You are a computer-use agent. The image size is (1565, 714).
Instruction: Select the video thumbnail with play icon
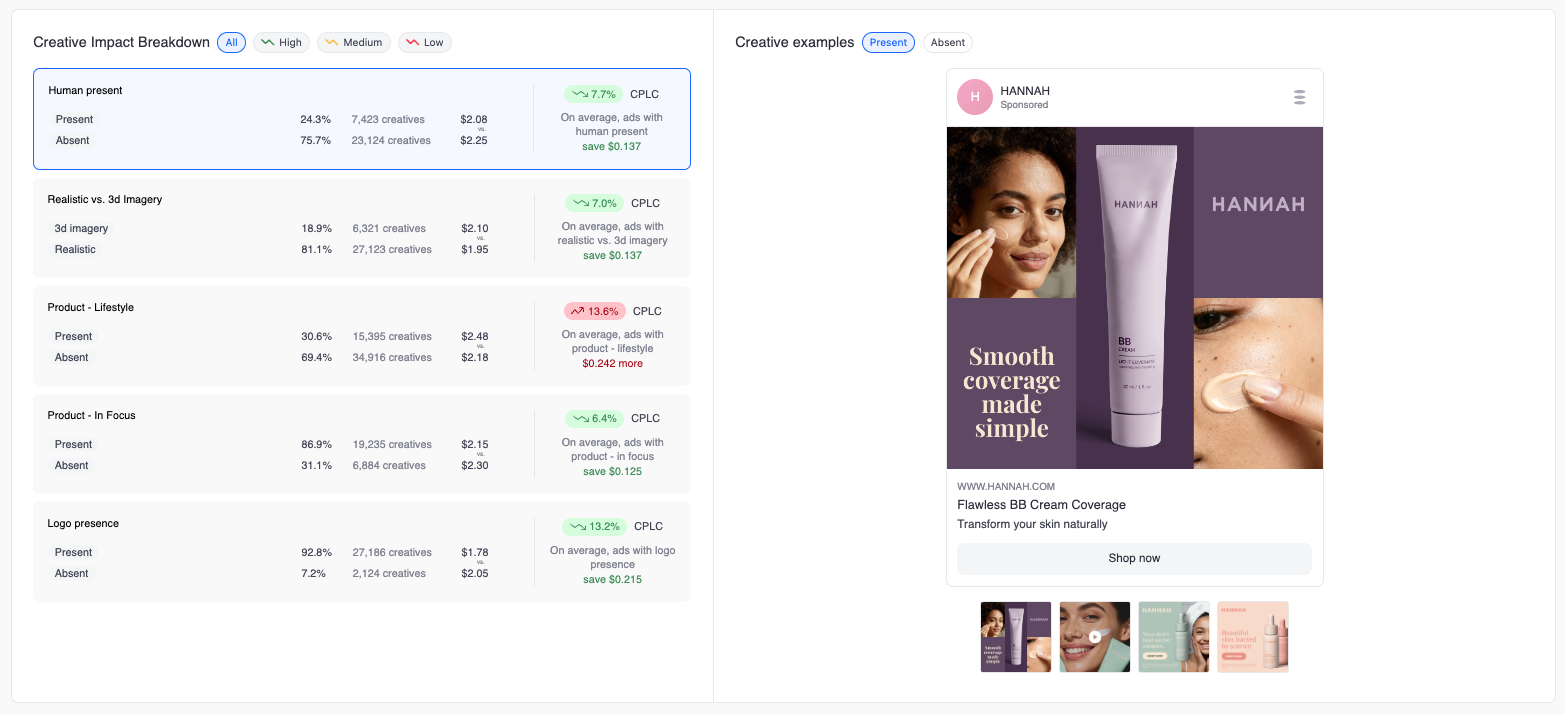pyautogui.click(x=1095, y=637)
